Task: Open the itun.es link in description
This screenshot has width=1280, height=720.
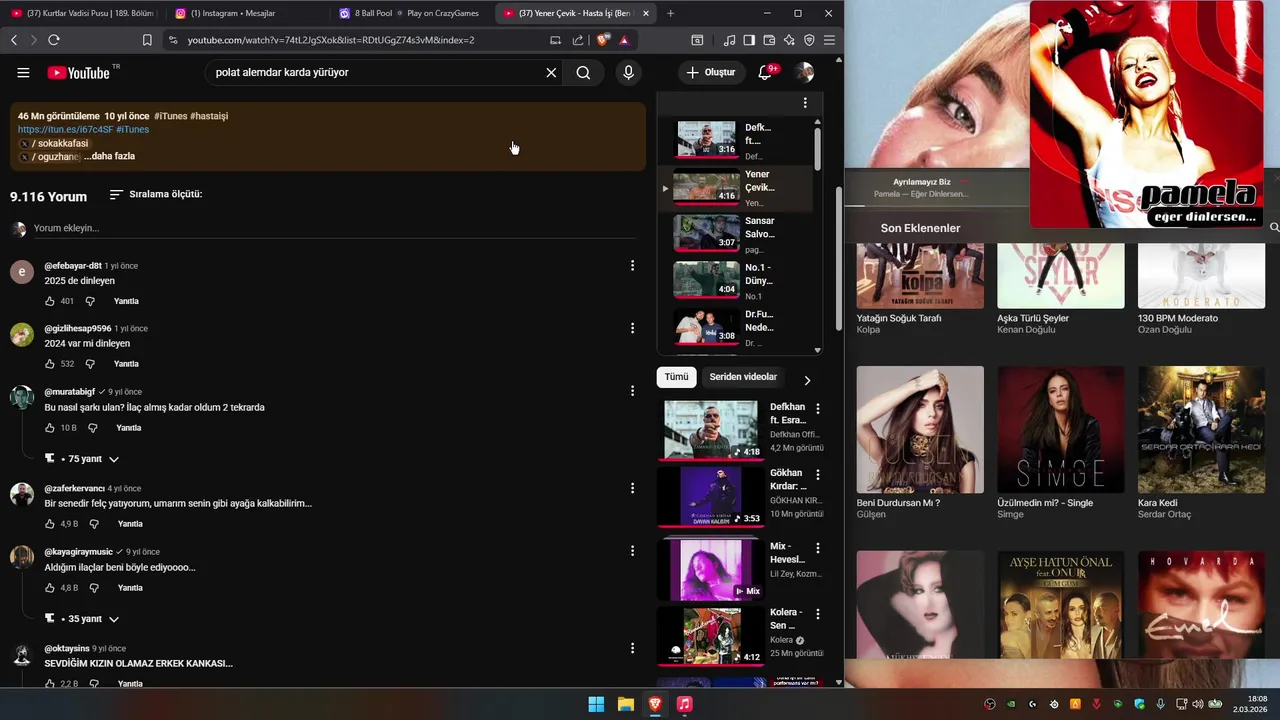Action: coord(65,129)
